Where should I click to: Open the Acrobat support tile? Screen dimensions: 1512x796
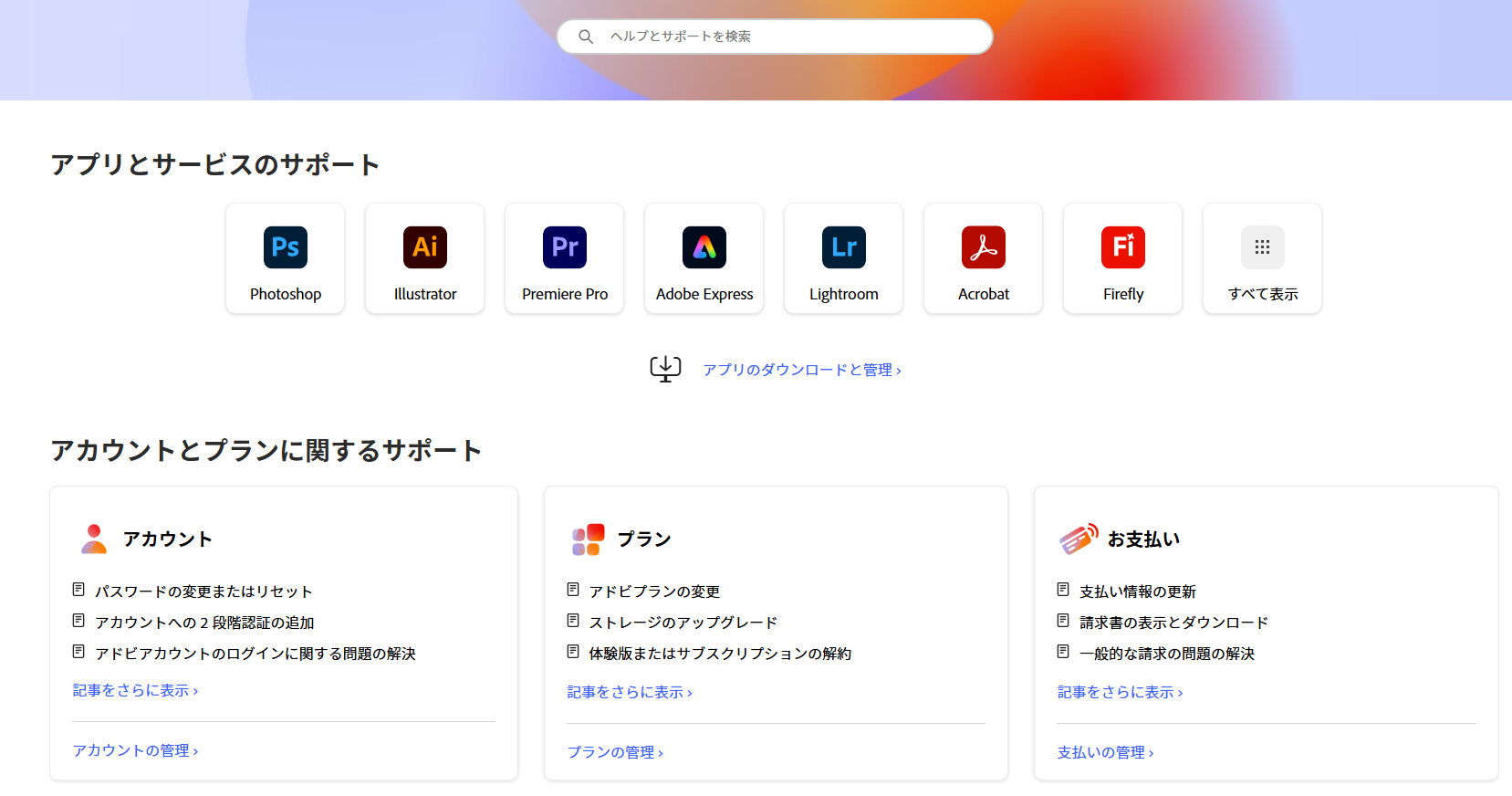(x=984, y=258)
